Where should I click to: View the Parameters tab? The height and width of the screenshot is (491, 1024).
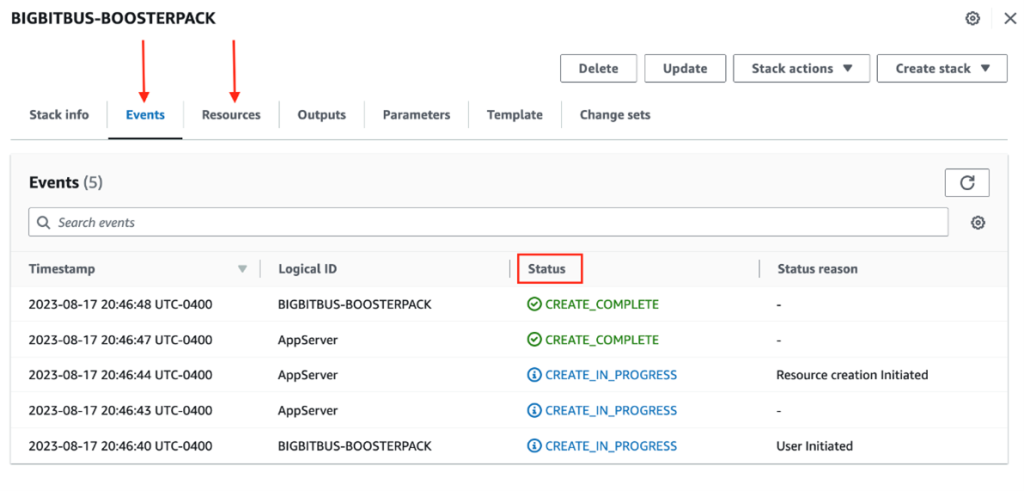point(416,115)
